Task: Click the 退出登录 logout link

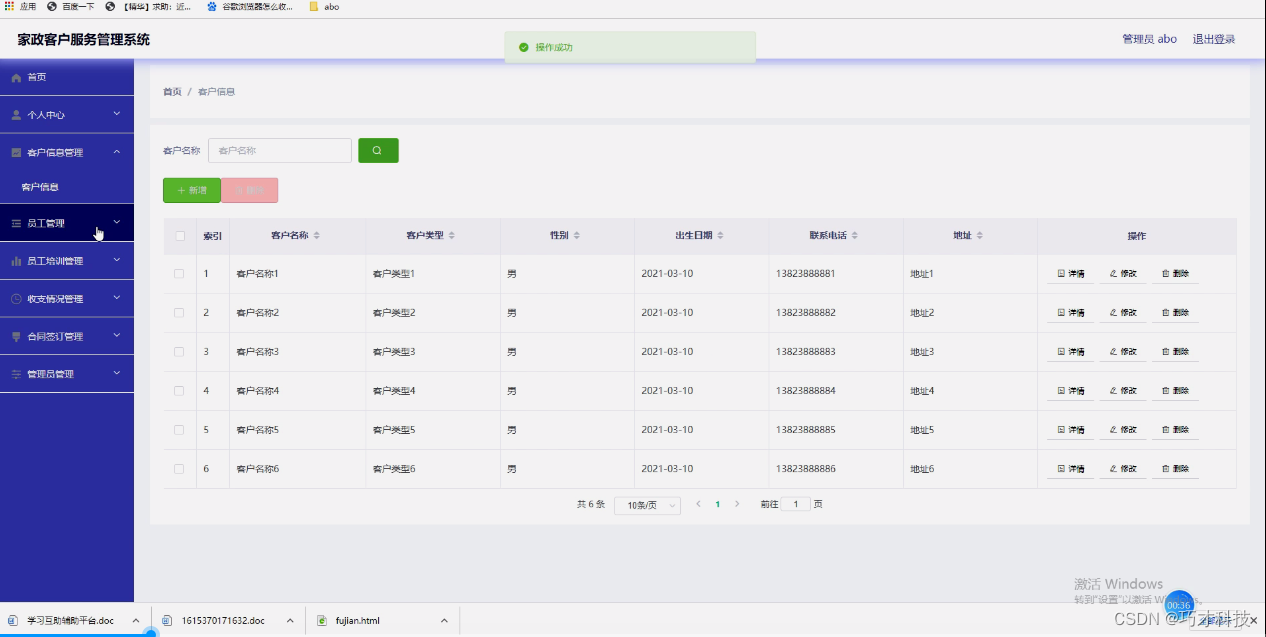Action: tap(1214, 39)
